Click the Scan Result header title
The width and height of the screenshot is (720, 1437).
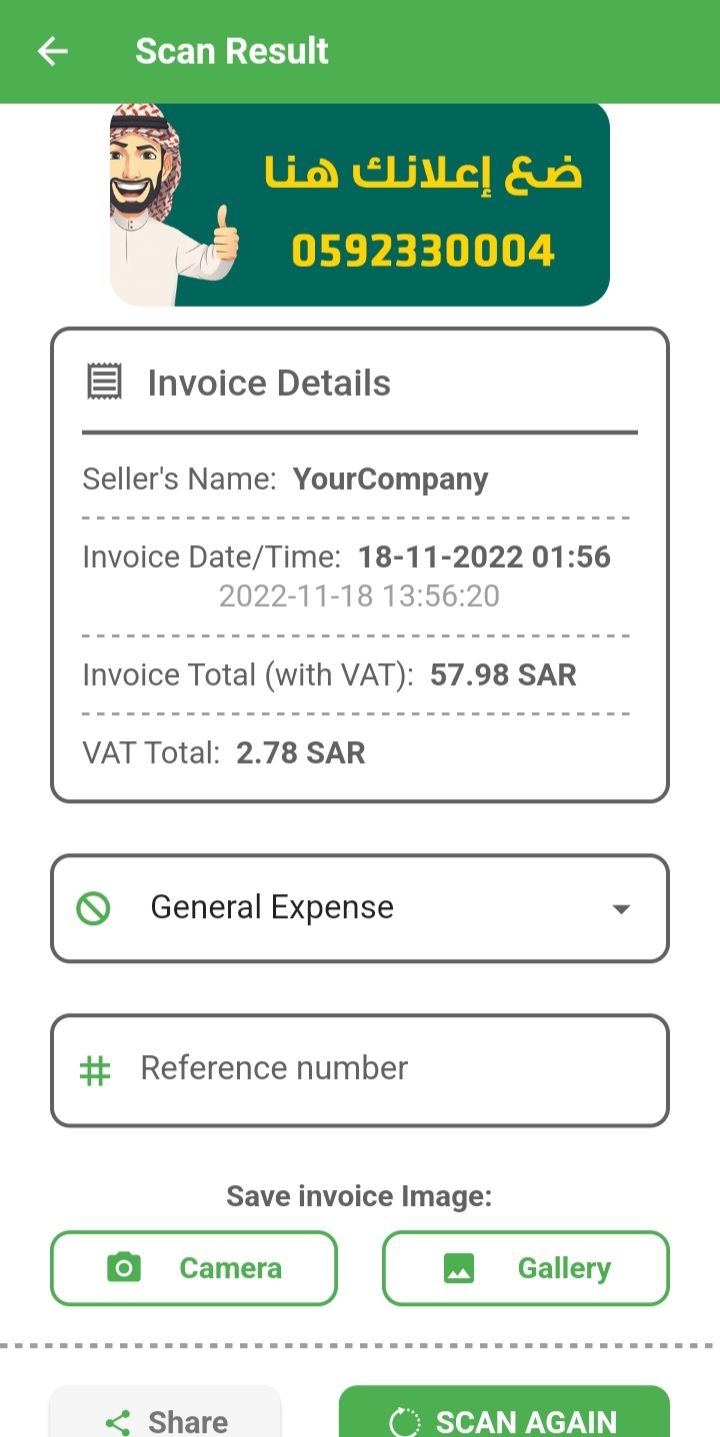coord(232,51)
